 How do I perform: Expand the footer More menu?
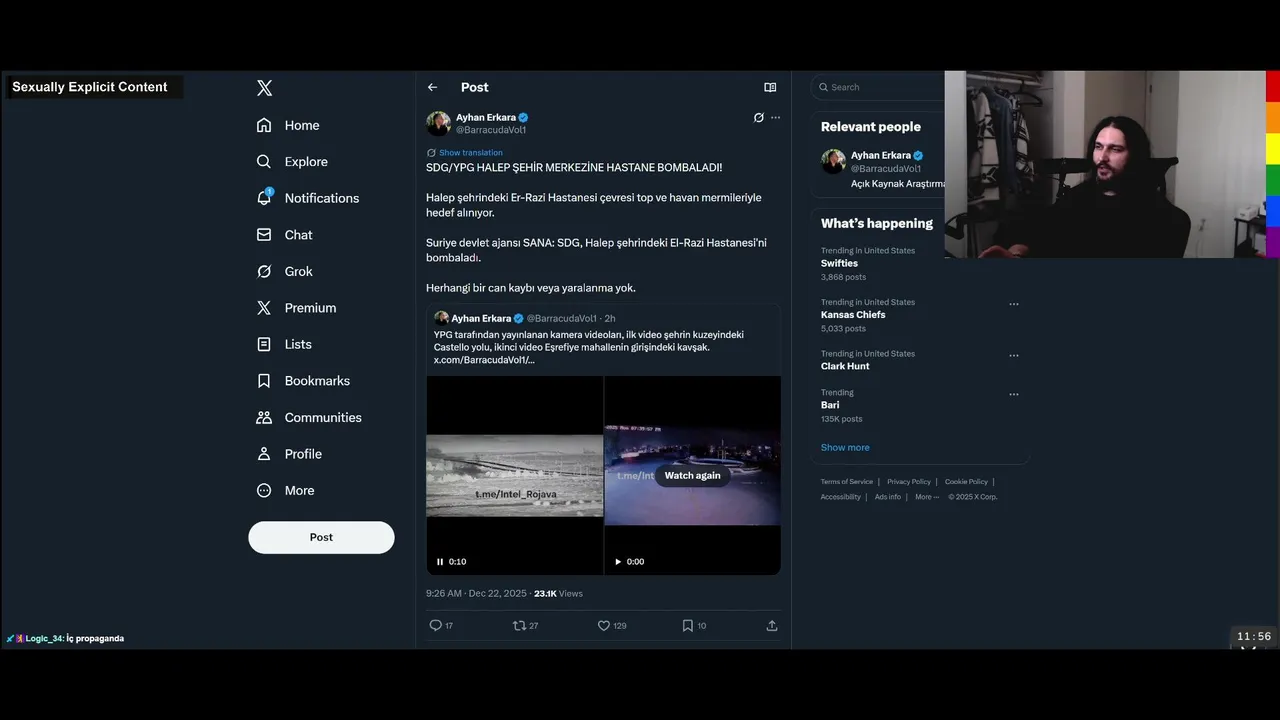(x=927, y=497)
